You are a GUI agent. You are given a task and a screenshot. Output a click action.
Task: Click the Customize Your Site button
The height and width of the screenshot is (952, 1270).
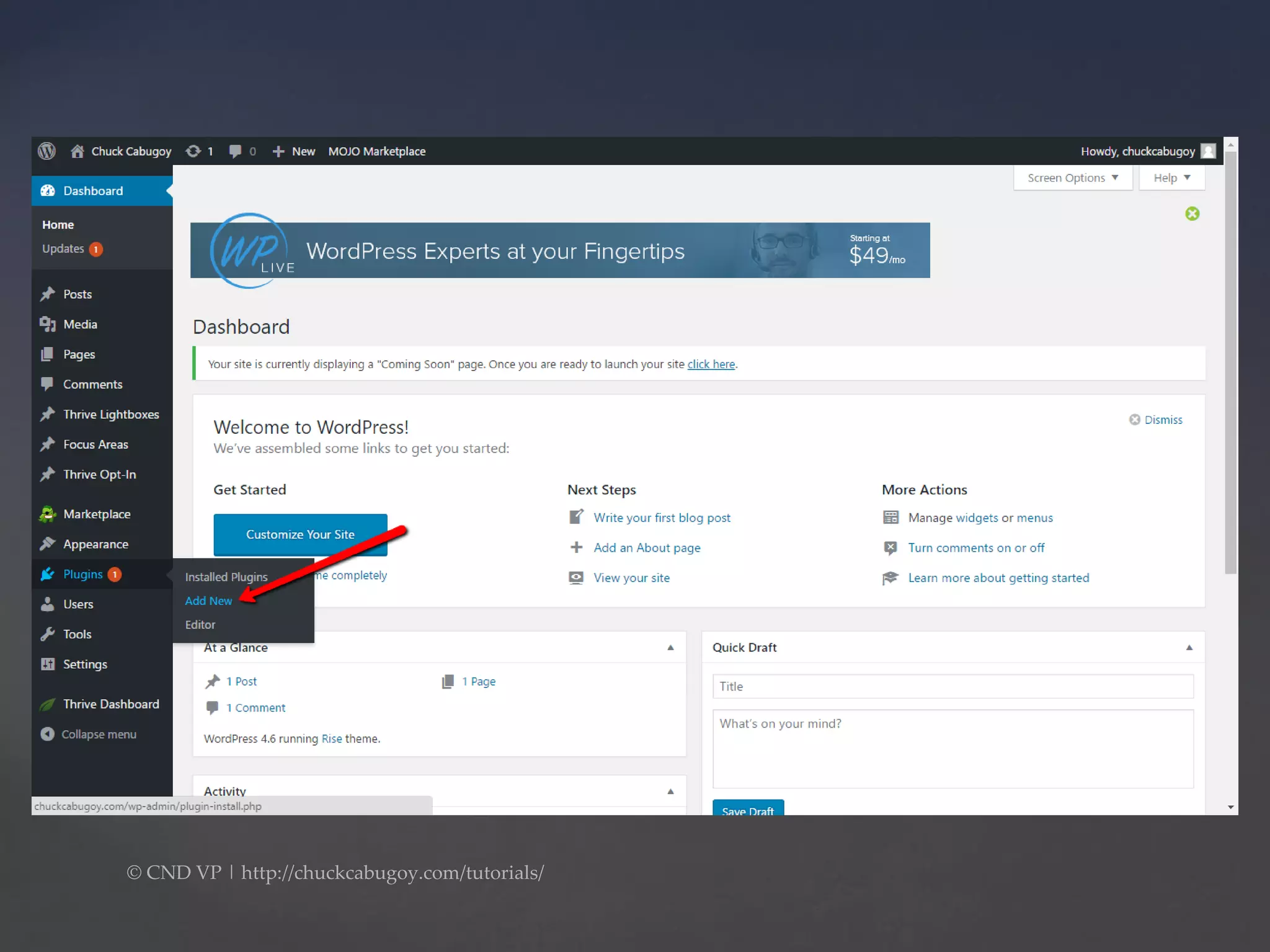point(300,534)
